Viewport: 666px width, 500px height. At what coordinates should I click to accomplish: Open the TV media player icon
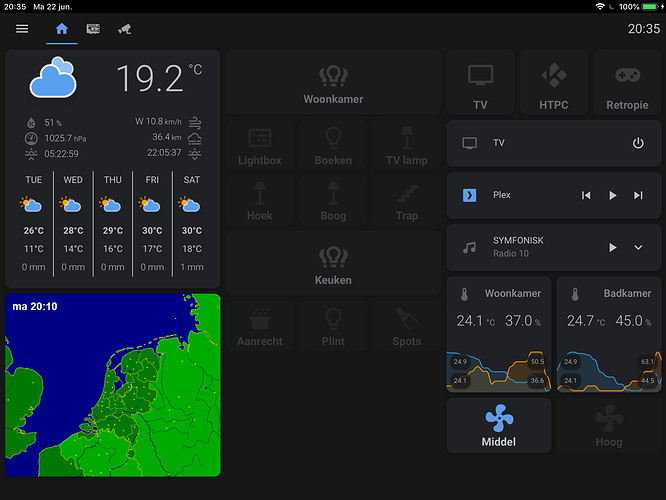coord(469,143)
